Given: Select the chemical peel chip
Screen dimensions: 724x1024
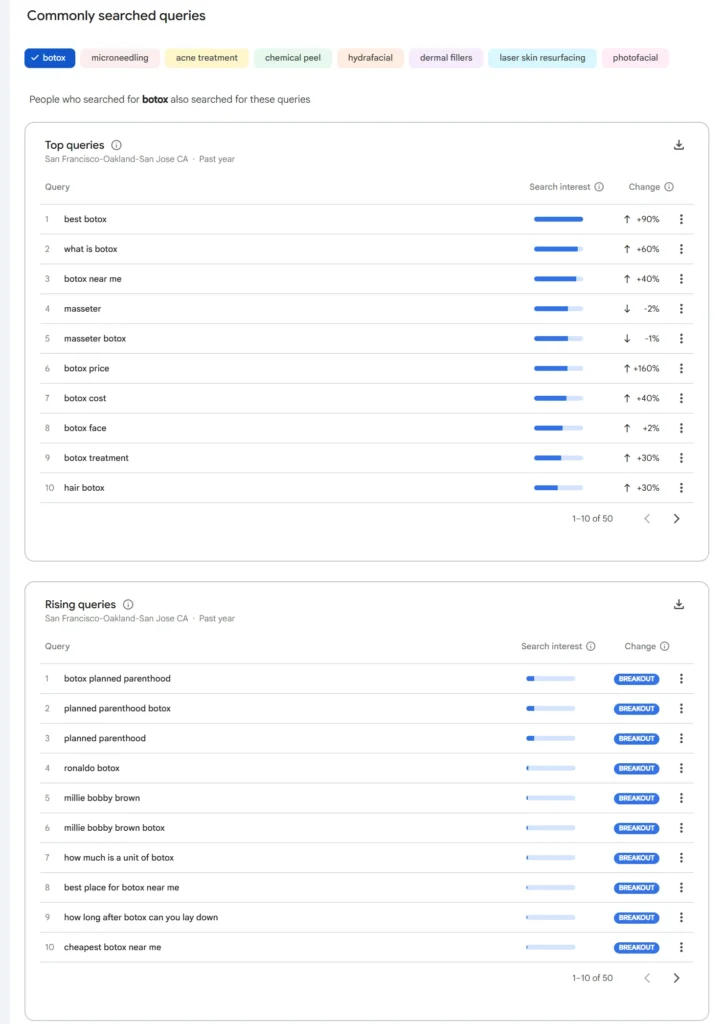Looking at the screenshot, I should (x=292, y=57).
